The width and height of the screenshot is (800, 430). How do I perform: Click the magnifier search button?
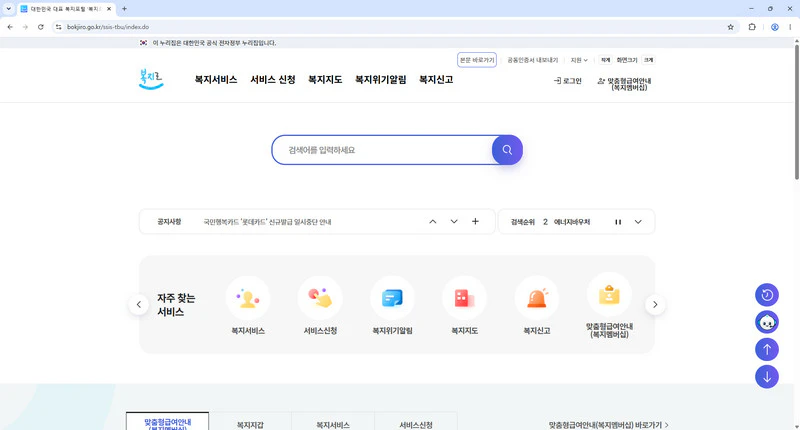coord(507,150)
